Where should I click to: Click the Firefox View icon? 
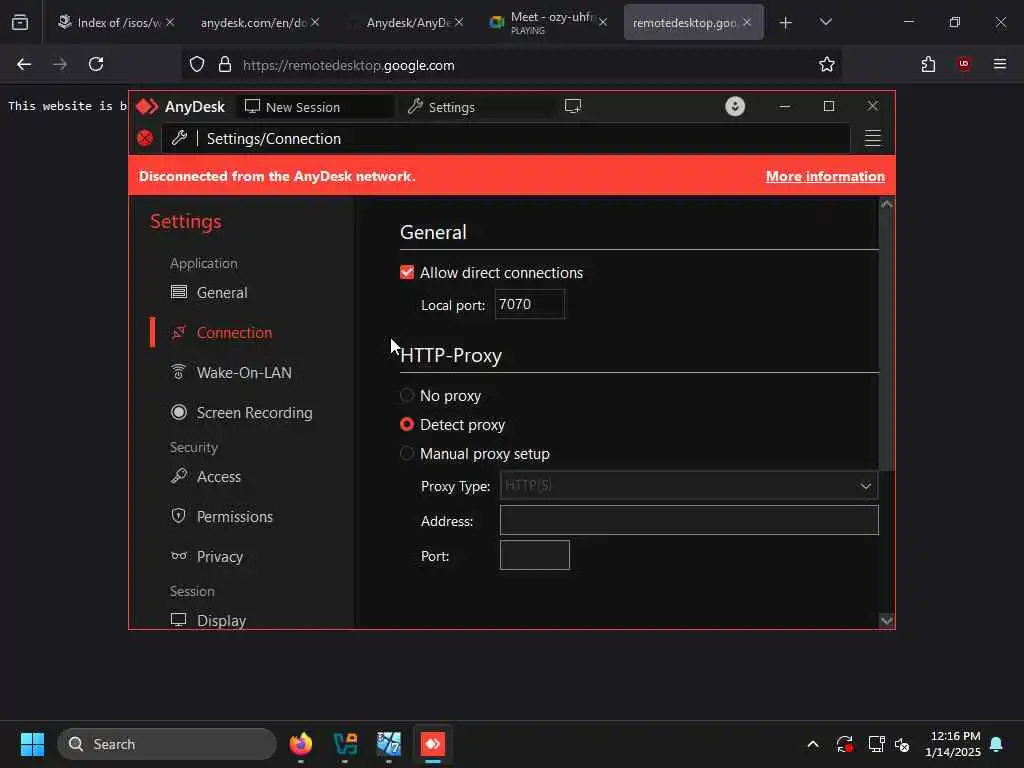[x=20, y=23]
